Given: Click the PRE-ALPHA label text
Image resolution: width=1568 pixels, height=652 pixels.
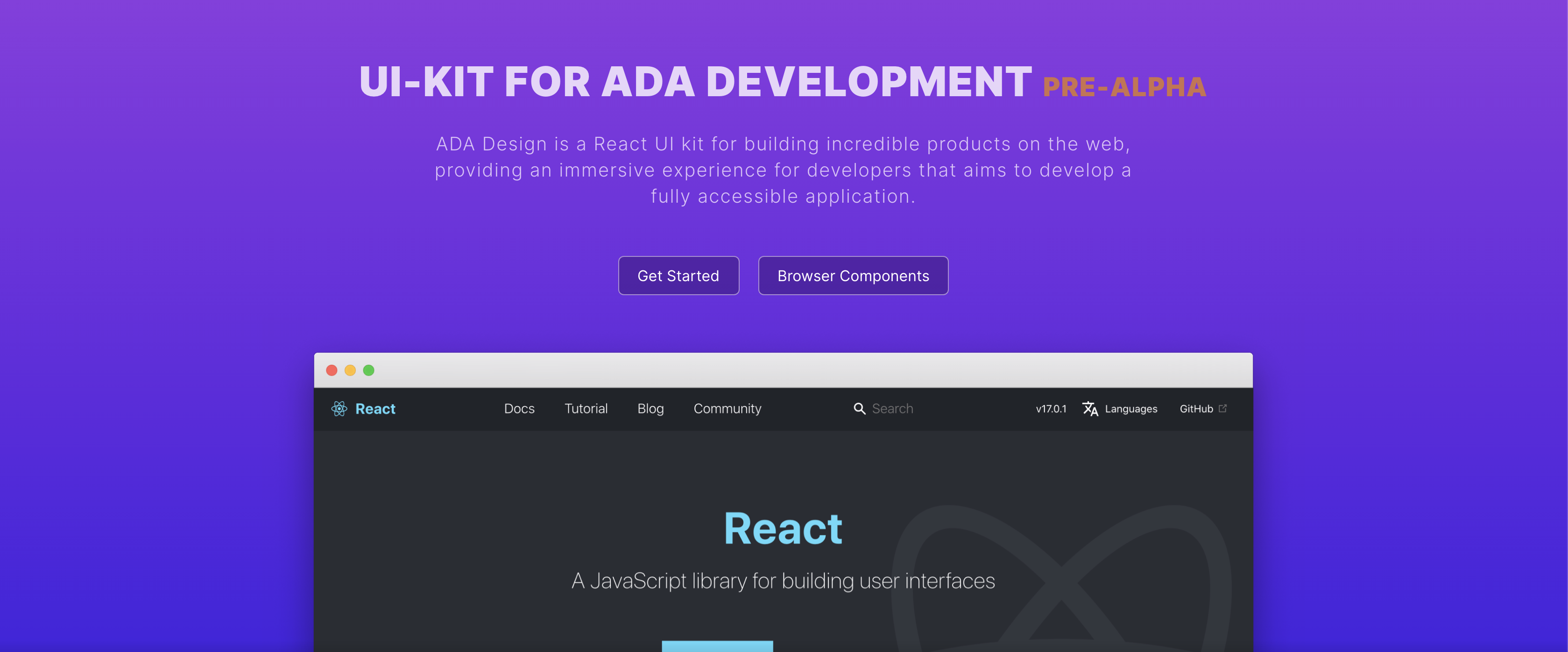Looking at the screenshot, I should point(1124,87).
